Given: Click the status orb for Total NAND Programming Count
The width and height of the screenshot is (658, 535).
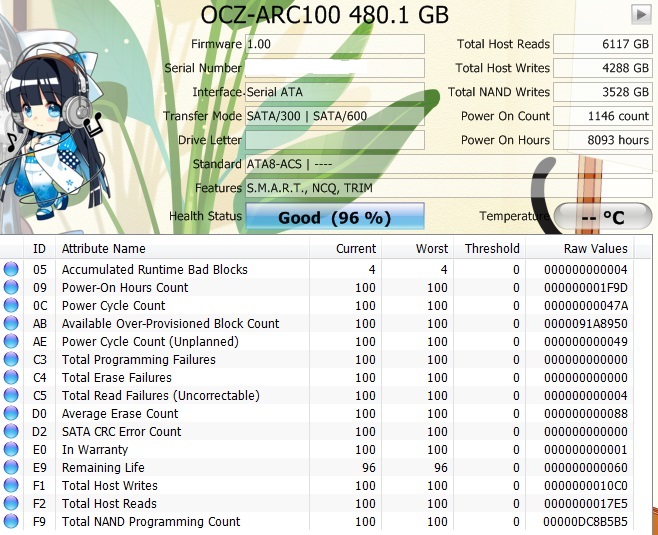Looking at the screenshot, I should click(11, 522).
